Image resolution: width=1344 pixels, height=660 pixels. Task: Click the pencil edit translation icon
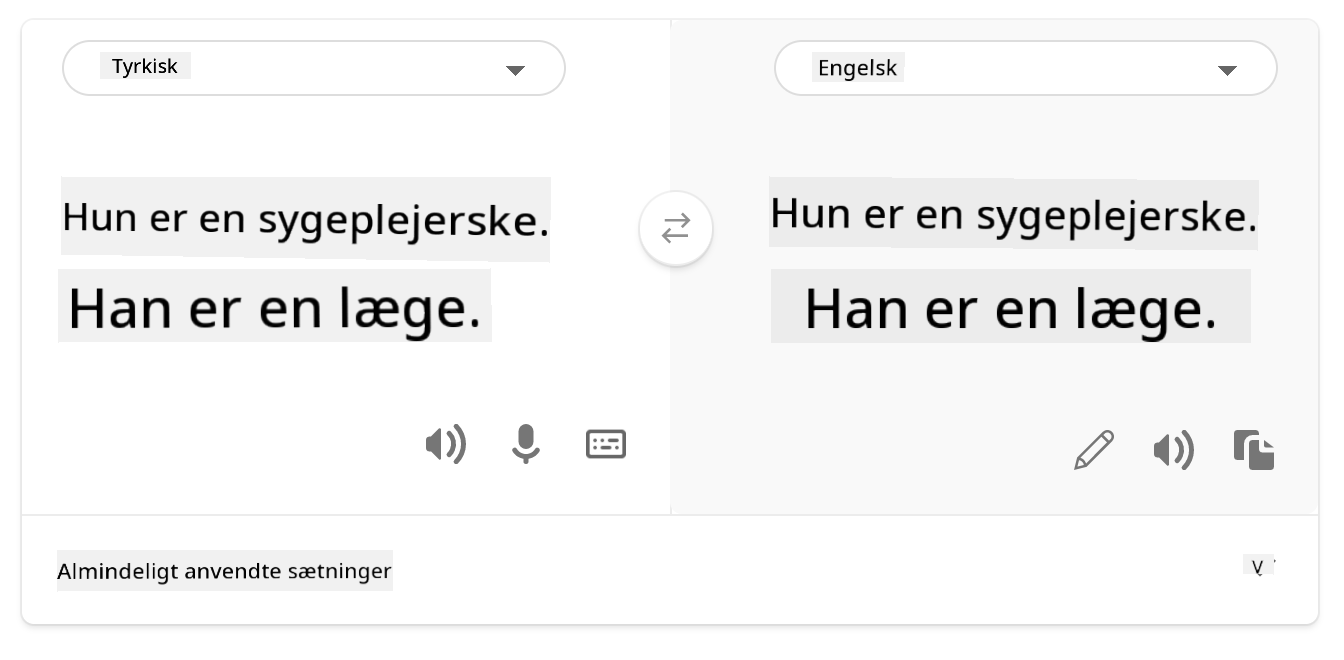(x=1094, y=450)
